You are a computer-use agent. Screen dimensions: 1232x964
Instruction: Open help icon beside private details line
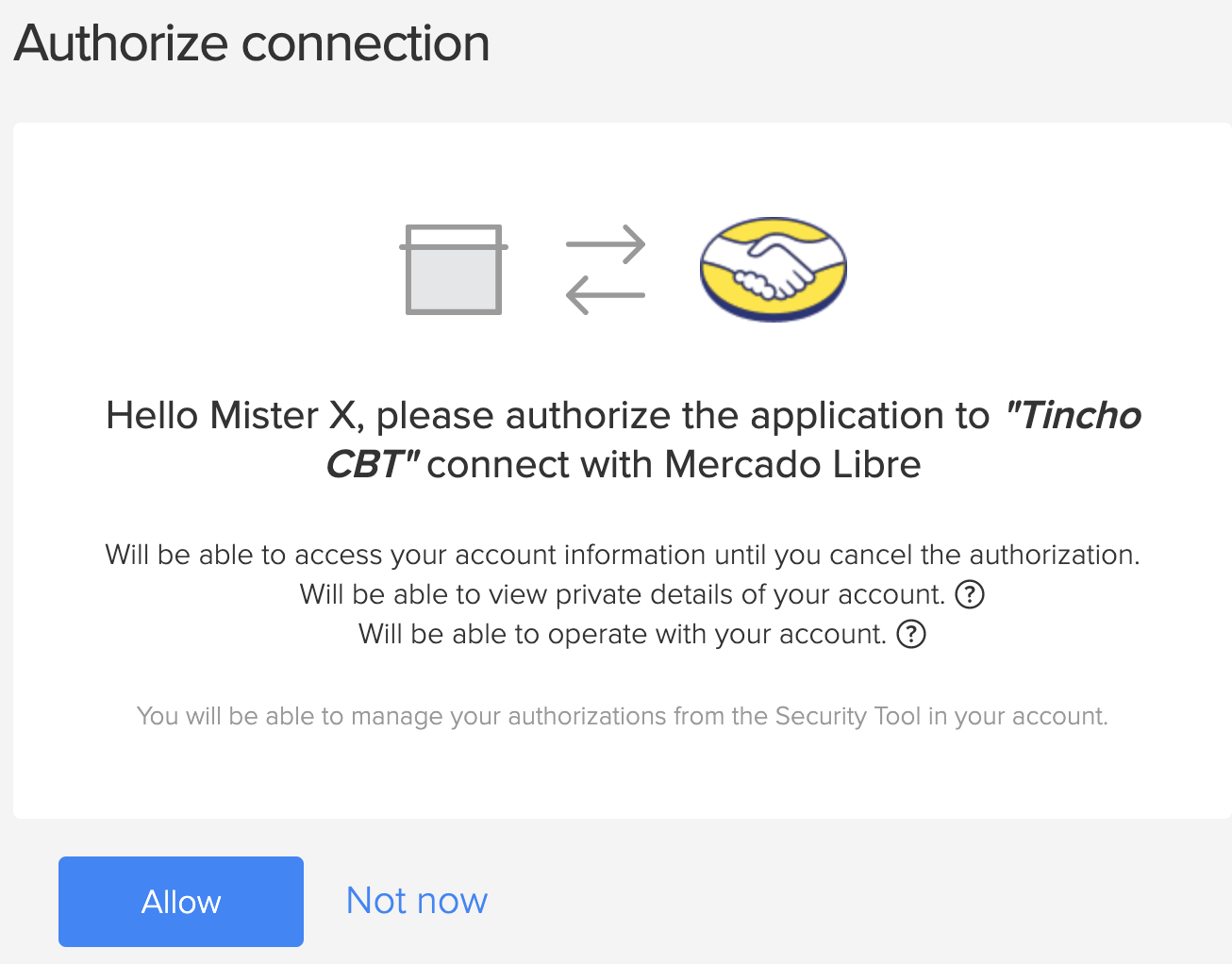pos(970,594)
